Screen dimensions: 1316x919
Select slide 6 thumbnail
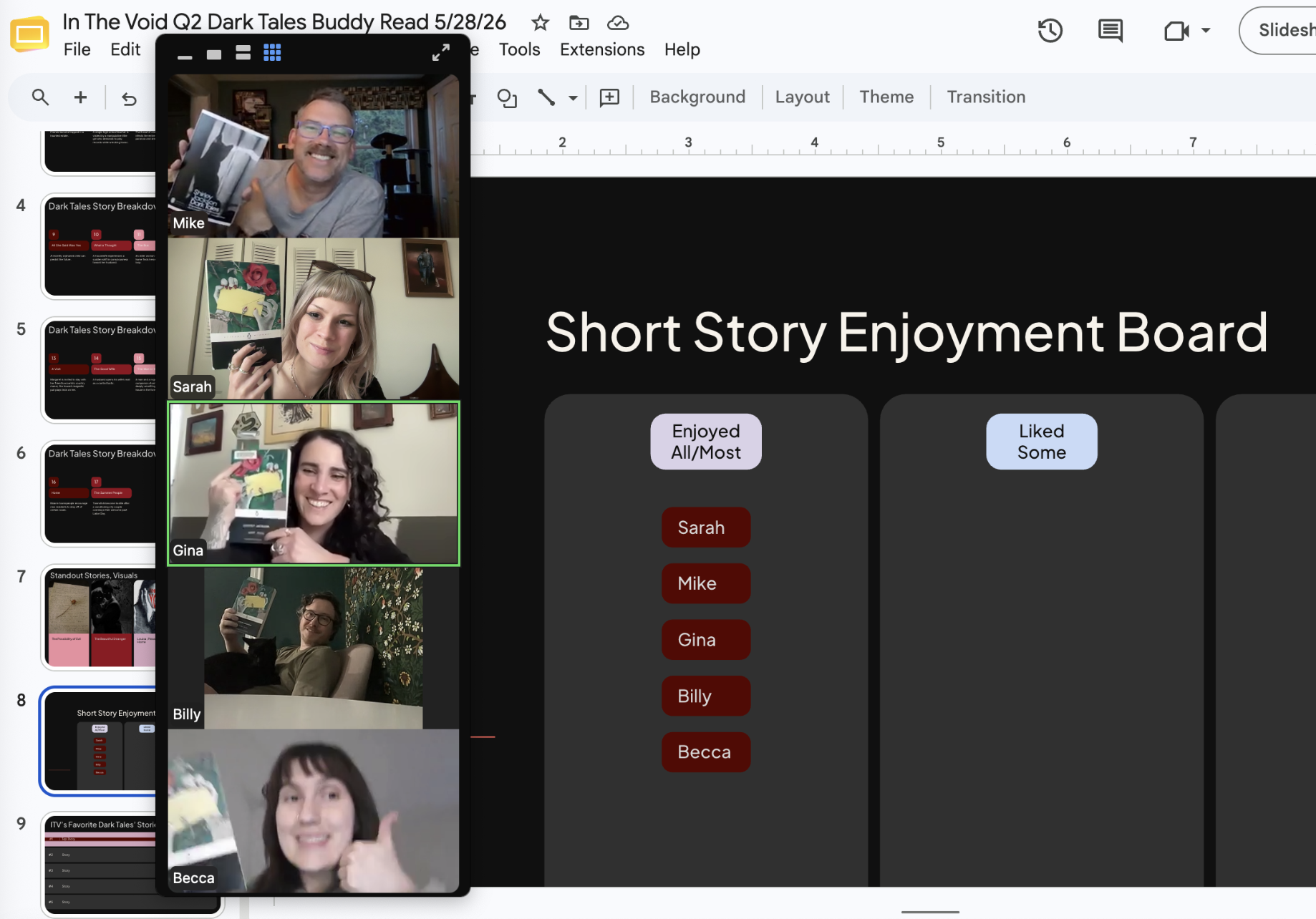point(100,494)
